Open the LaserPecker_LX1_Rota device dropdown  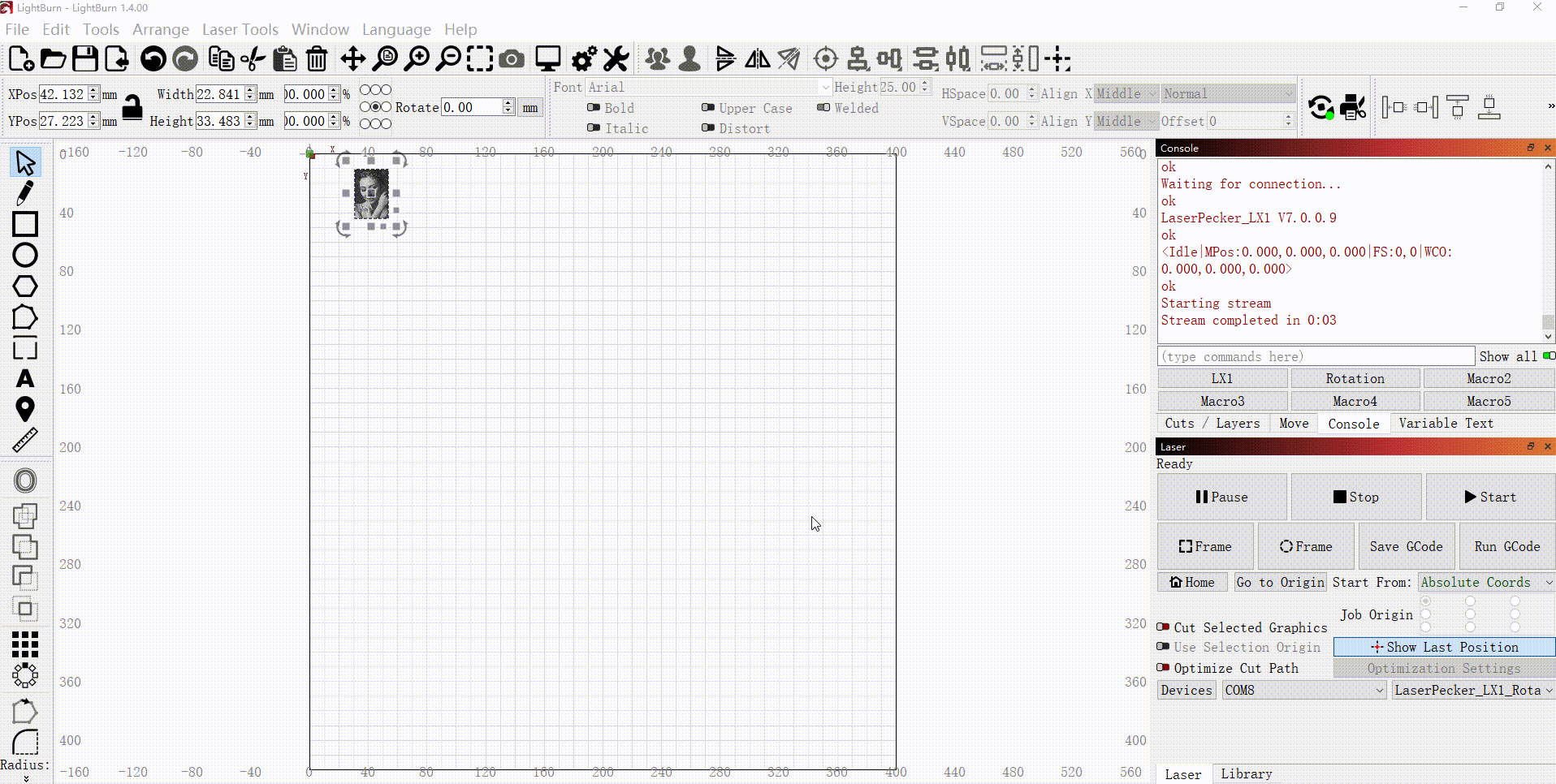[1473, 690]
